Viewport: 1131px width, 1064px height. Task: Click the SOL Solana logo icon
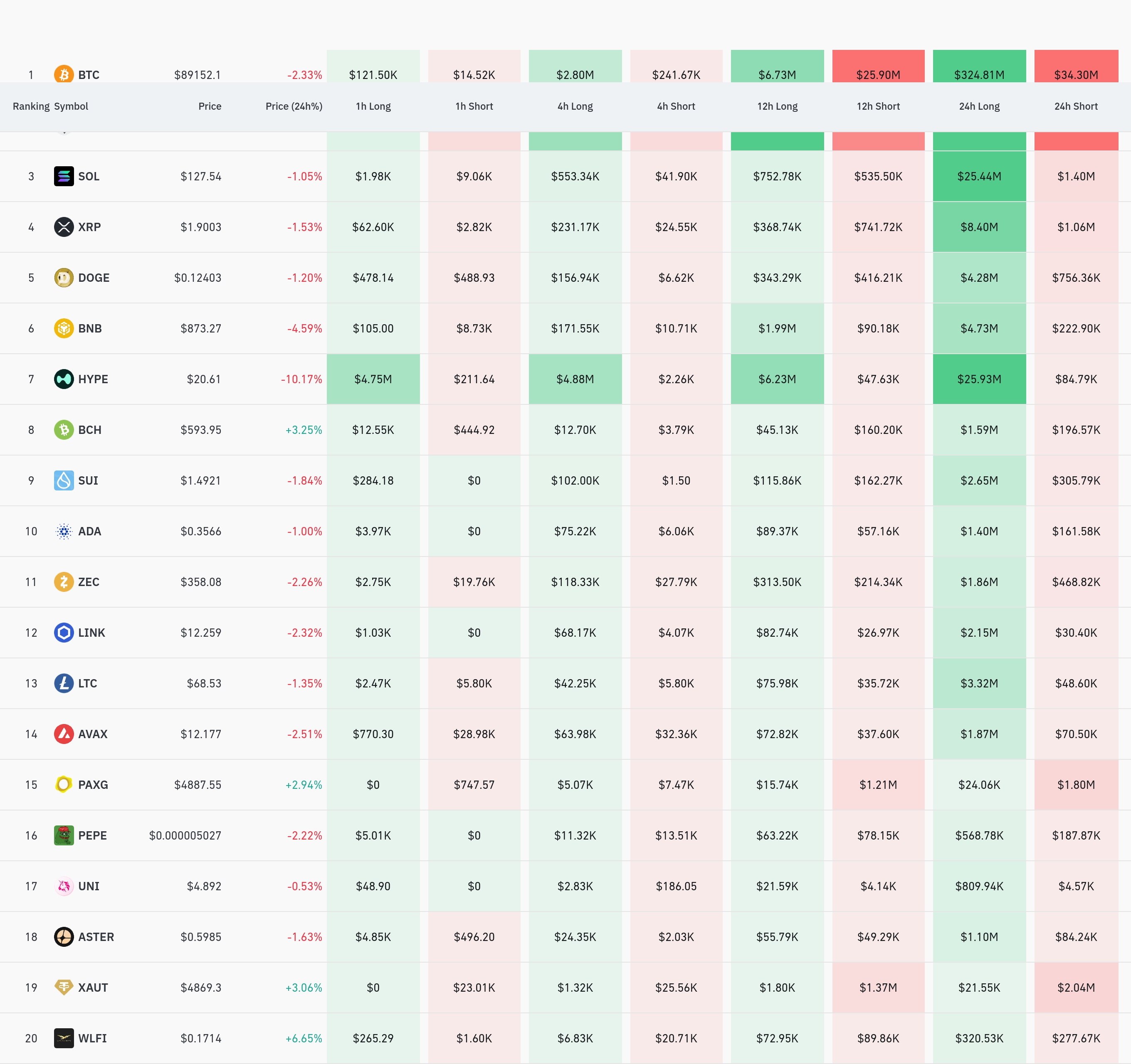[x=64, y=176]
